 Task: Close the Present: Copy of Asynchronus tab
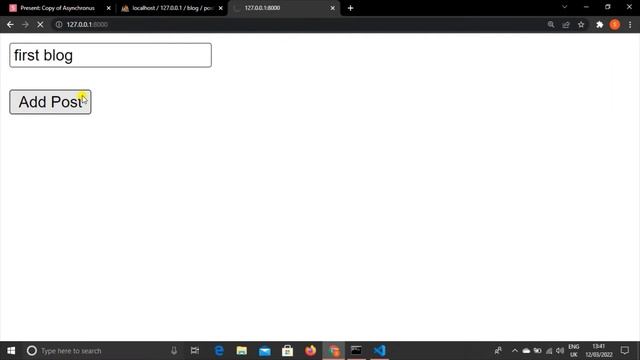tap(109, 8)
